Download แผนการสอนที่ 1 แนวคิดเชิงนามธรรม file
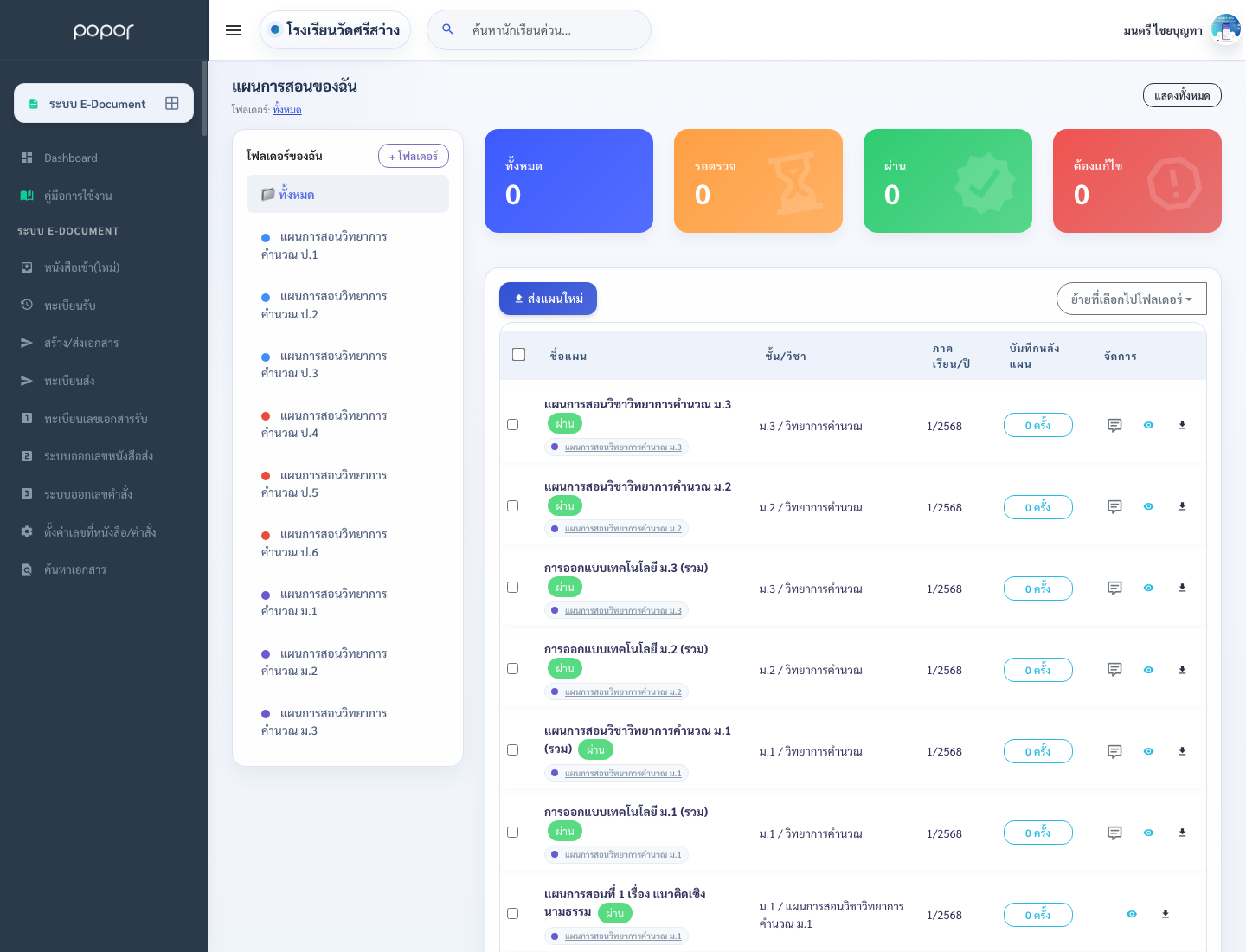This screenshot has height=952, width=1246. coord(1166,914)
